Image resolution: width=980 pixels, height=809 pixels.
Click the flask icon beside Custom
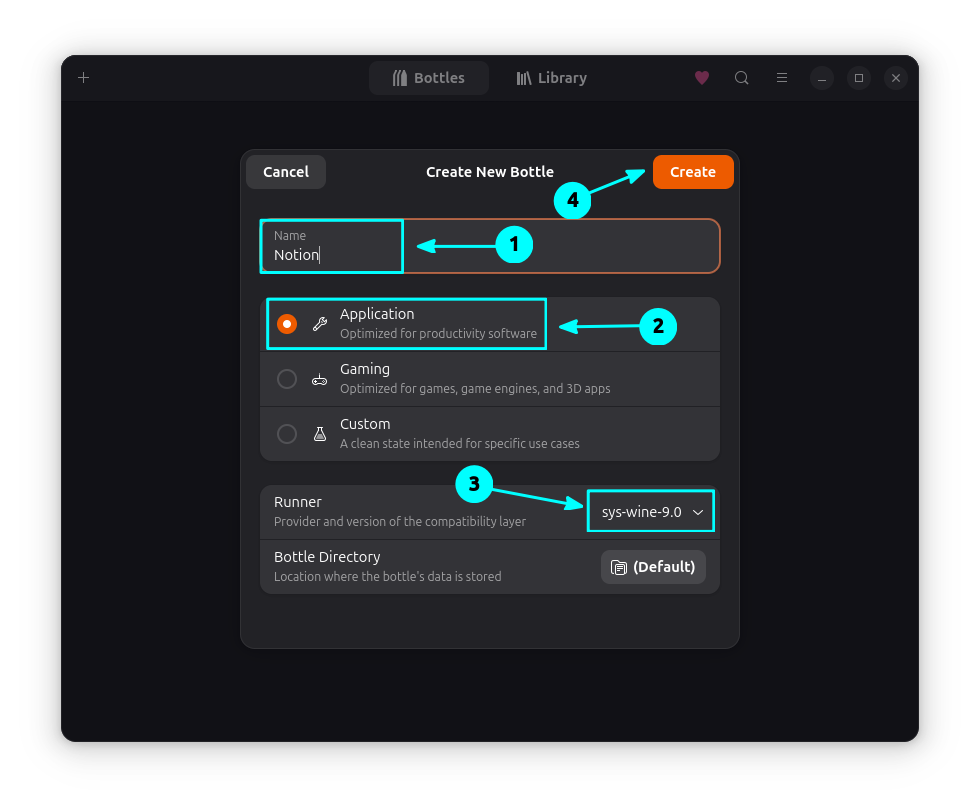(320, 434)
